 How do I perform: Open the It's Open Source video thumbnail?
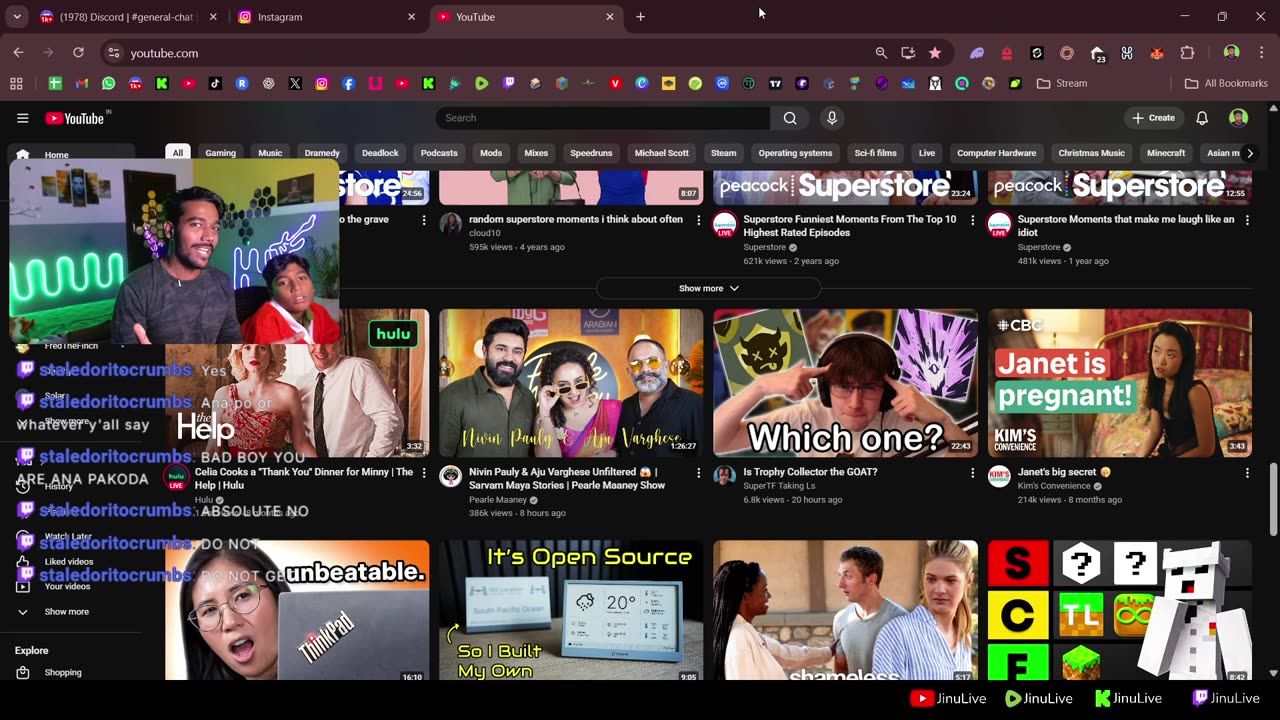click(571, 610)
